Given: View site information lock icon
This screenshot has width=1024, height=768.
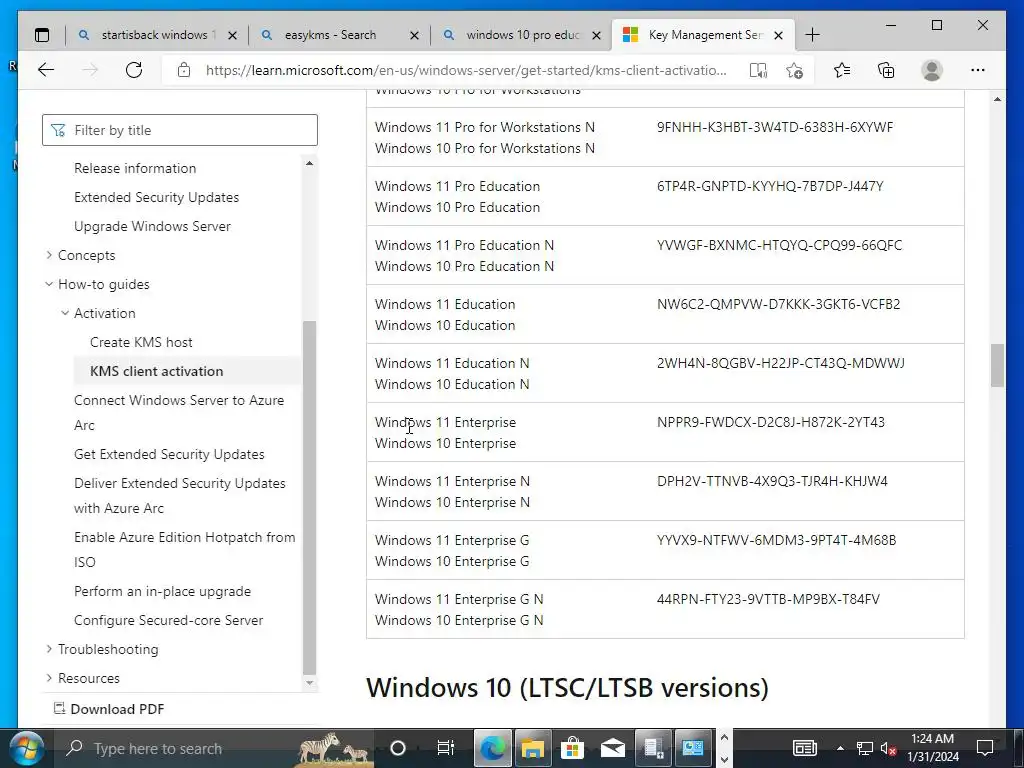Looking at the screenshot, I should click(184, 70).
